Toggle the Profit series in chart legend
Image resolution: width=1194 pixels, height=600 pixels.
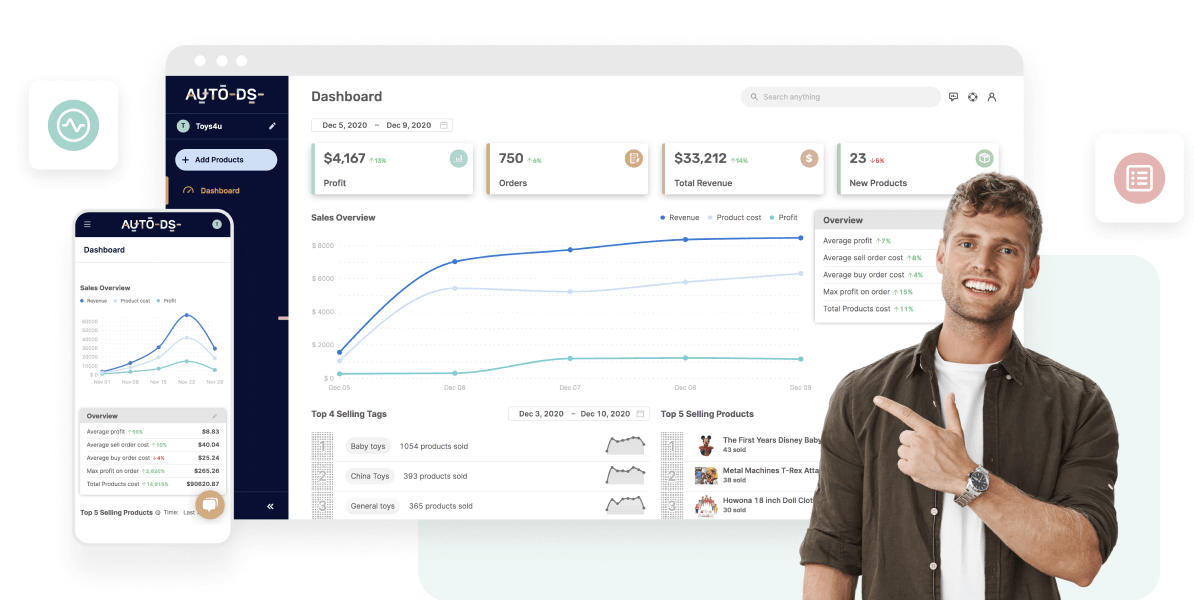(784, 217)
